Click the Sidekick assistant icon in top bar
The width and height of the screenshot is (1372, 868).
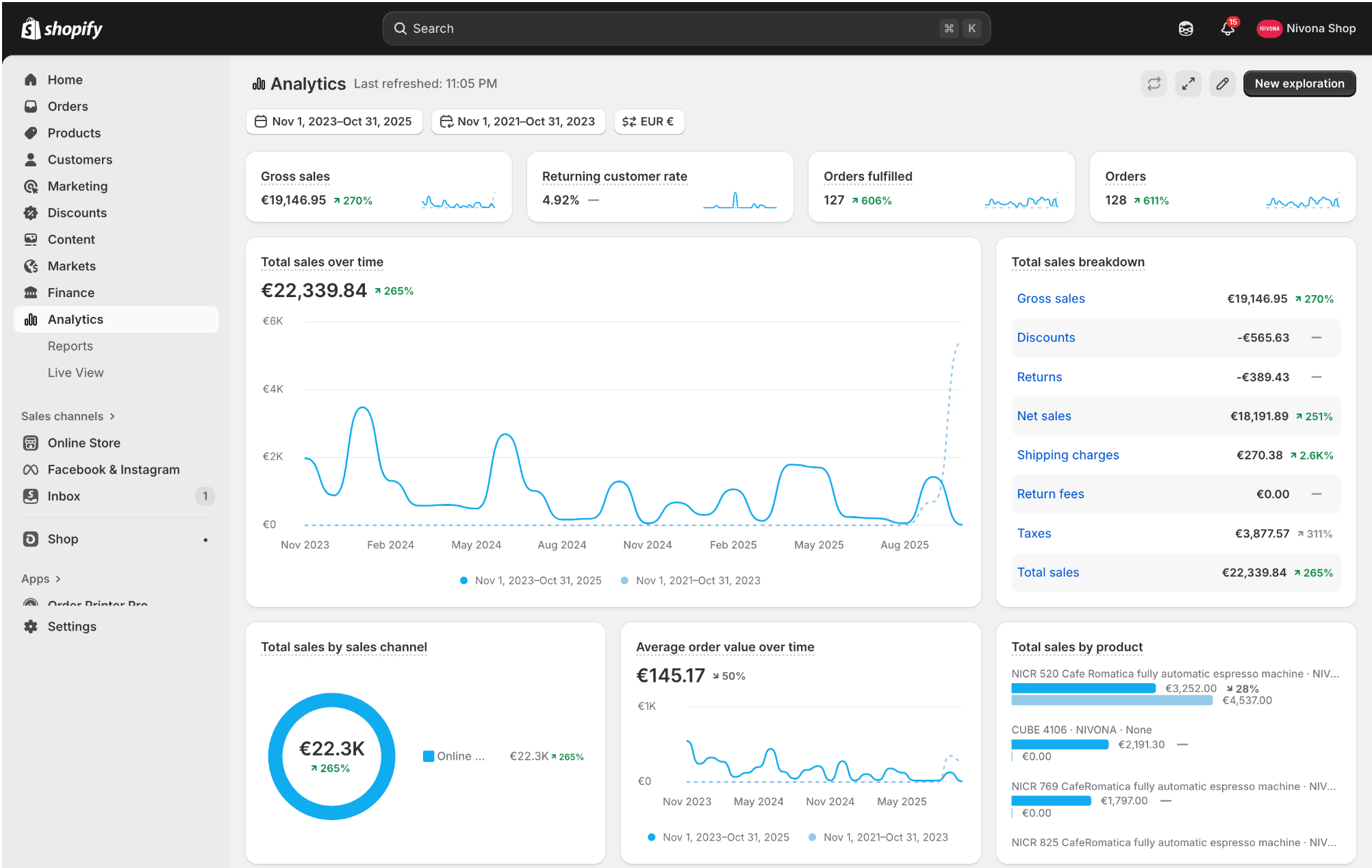point(1186,29)
